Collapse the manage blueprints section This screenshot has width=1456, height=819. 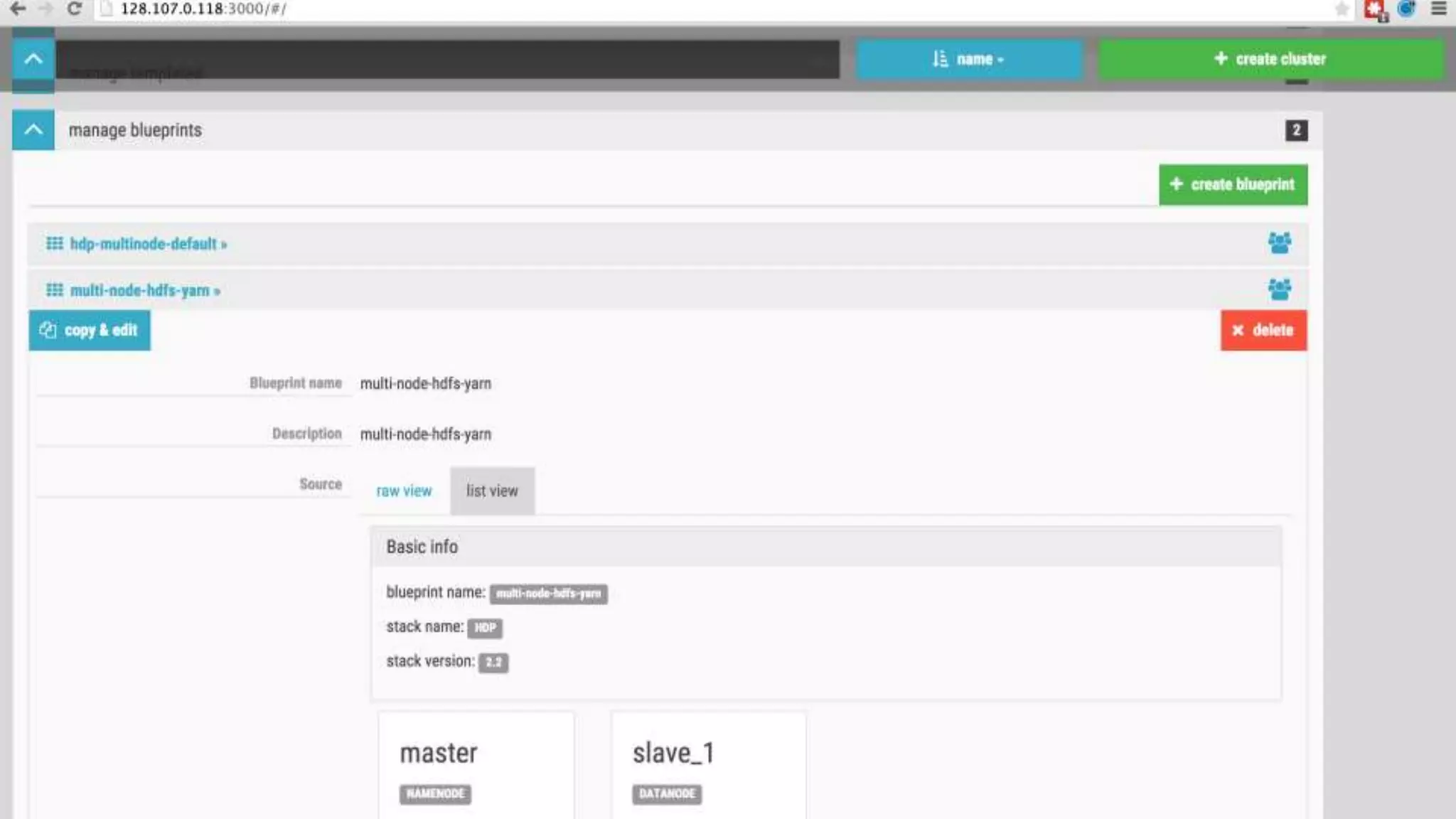tap(33, 130)
